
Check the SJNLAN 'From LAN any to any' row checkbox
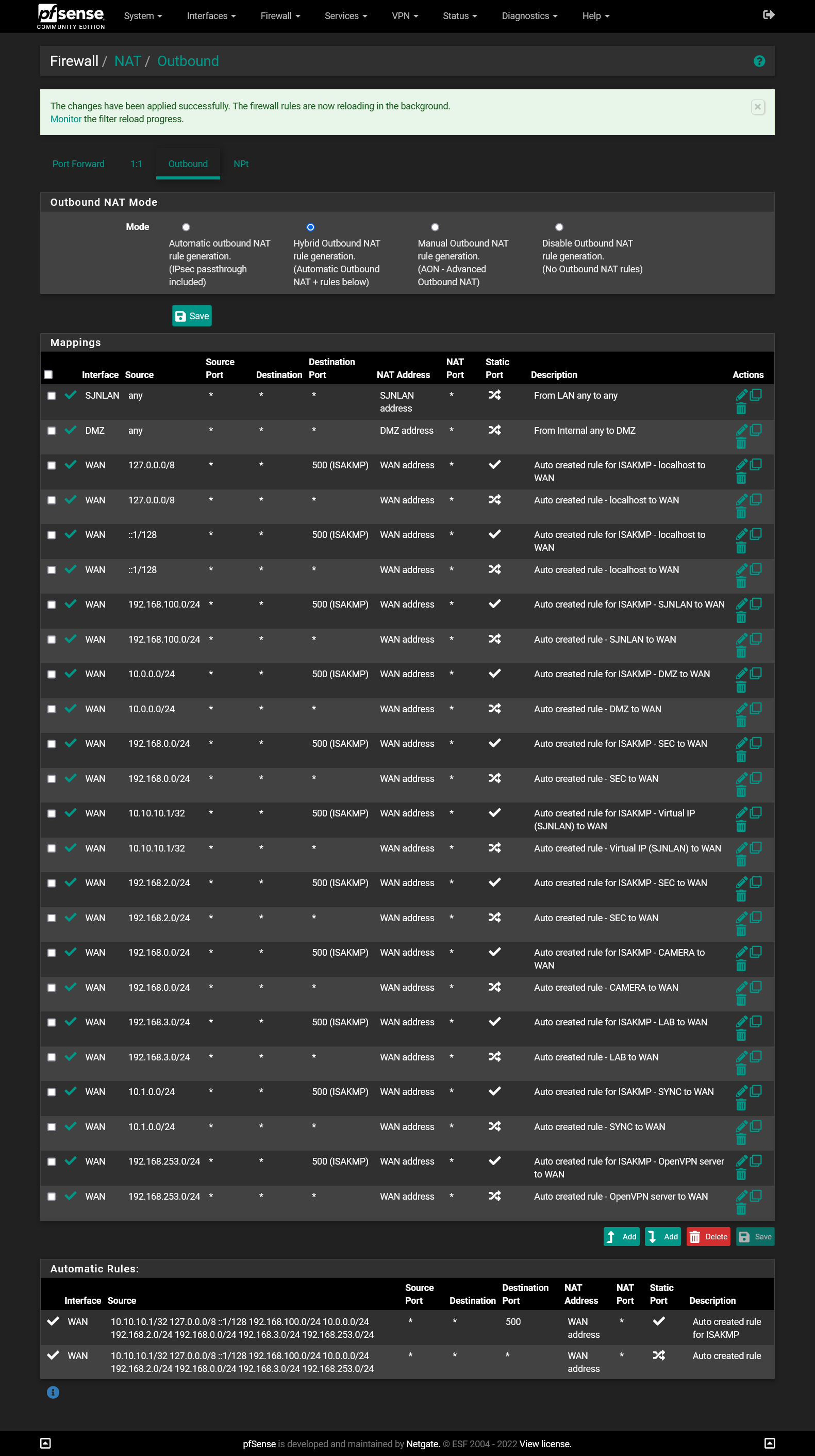click(52, 396)
